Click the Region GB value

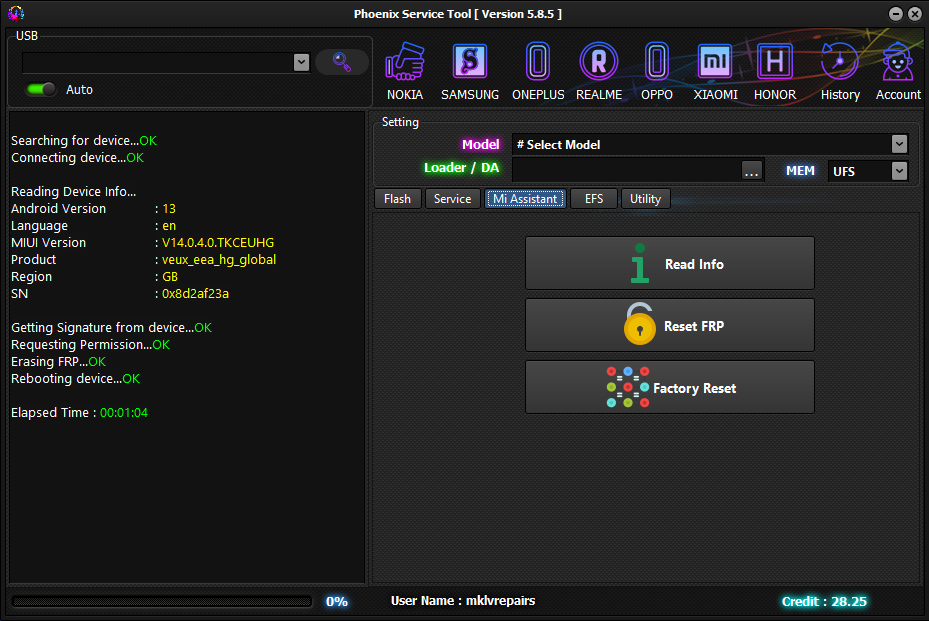click(170, 277)
